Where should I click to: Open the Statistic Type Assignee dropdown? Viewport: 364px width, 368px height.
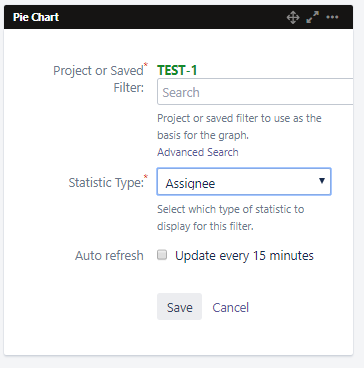pos(244,182)
